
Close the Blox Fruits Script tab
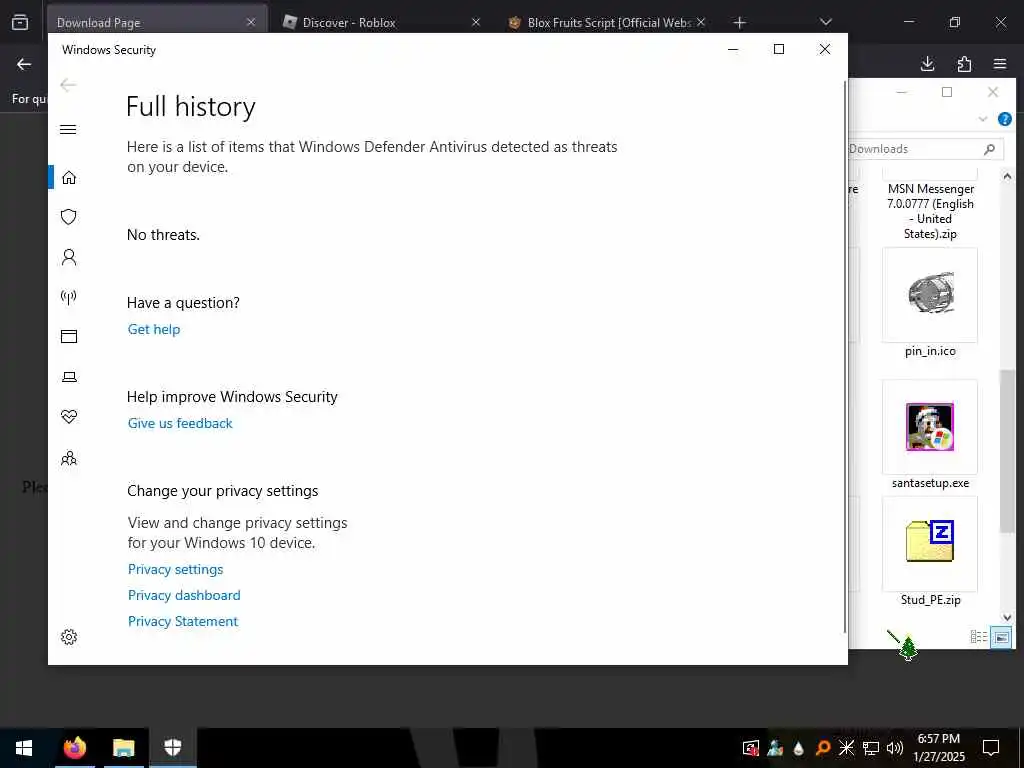click(701, 22)
